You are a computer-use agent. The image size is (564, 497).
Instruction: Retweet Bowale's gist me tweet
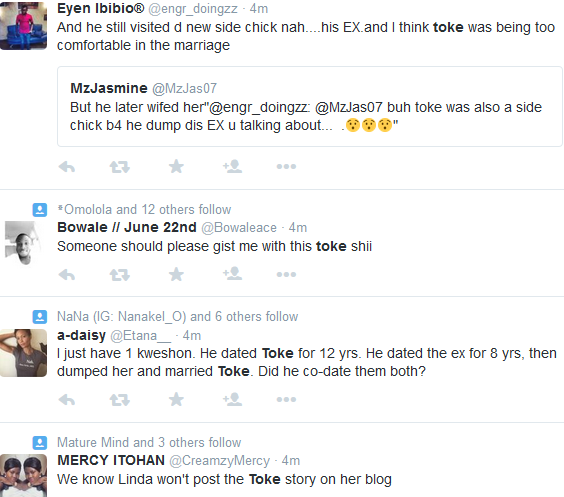tap(119, 274)
